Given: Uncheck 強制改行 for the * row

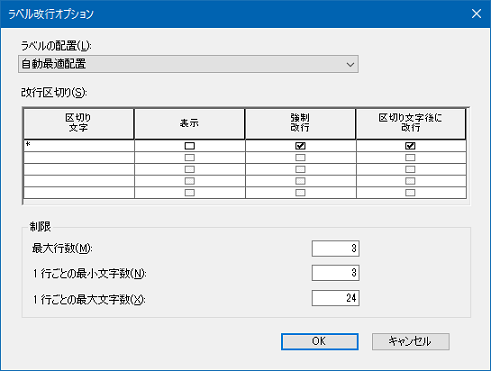Looking at the screenshot, I should pos(300,146).
